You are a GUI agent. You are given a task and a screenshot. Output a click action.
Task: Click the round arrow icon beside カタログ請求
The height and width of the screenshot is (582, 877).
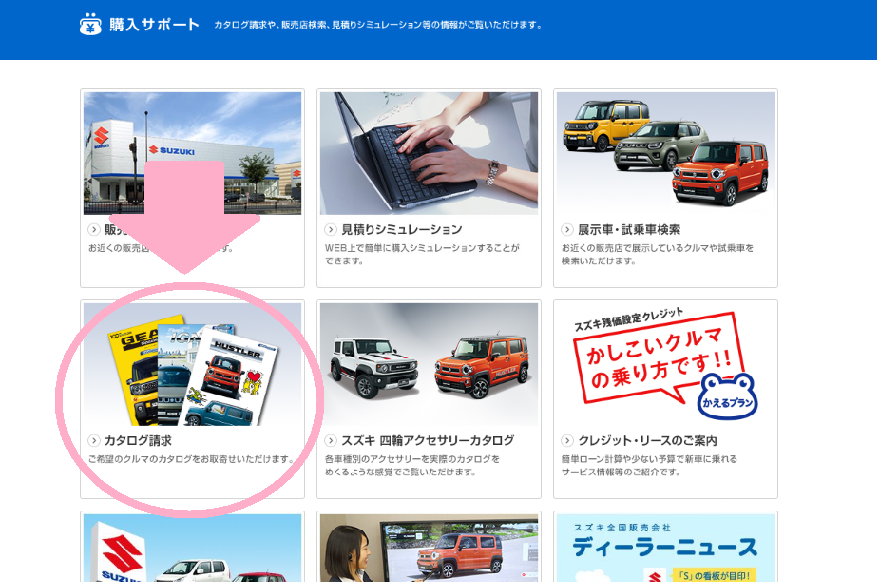pyautogui.click(x=93, y=441)
